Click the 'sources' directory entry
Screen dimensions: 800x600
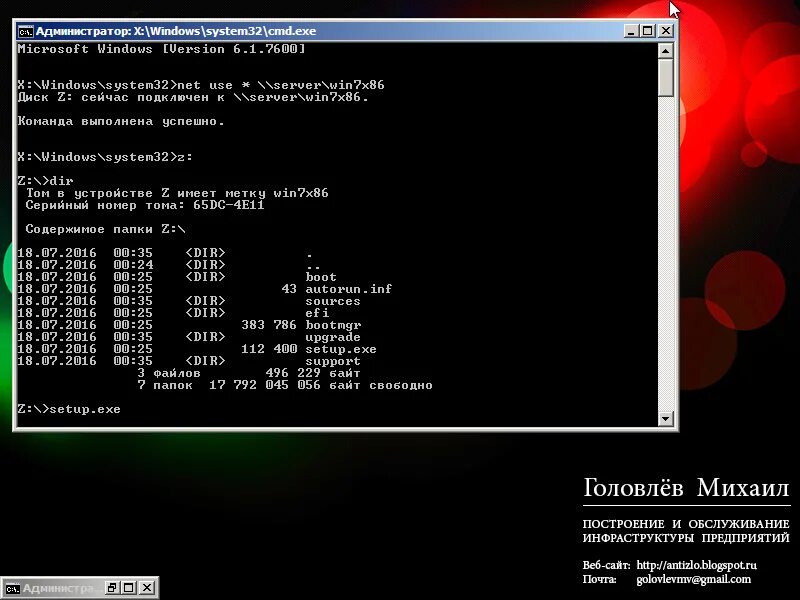333,301
